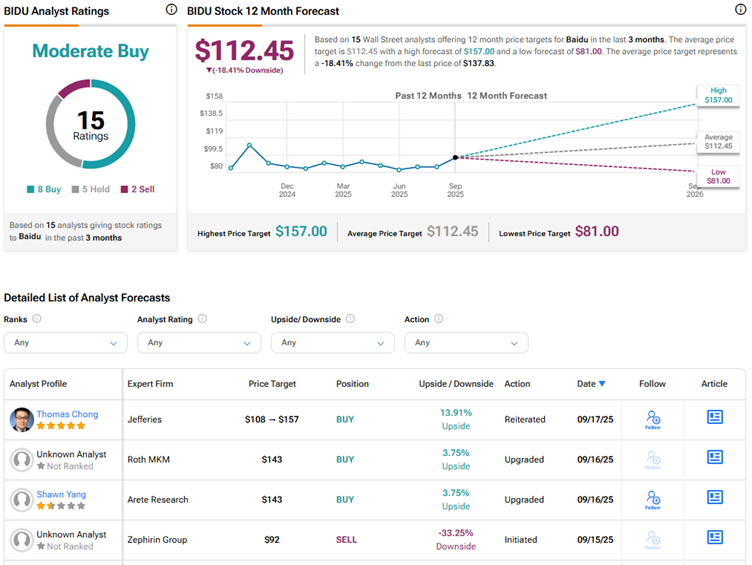Click Thomas Chong's profile photo

coord(21,420)
